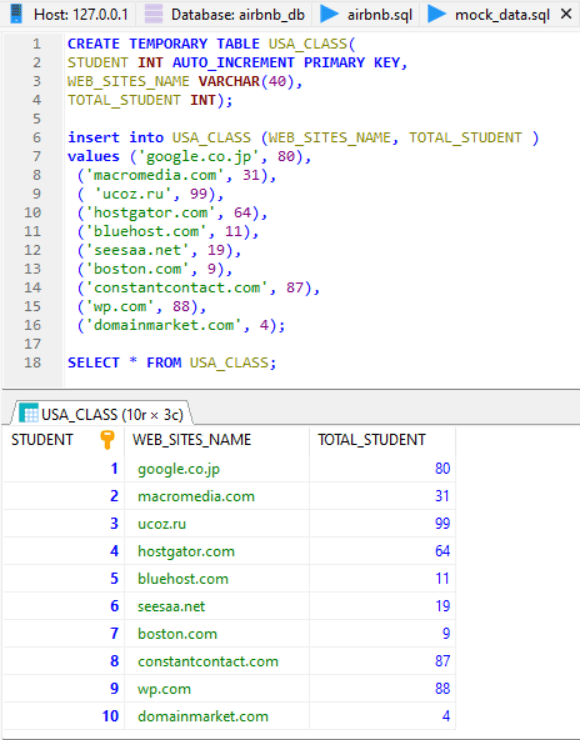Sort by the STUDENT column header
Image resolution: width=580 pixels, height=740 pixels.
(63, 440)
